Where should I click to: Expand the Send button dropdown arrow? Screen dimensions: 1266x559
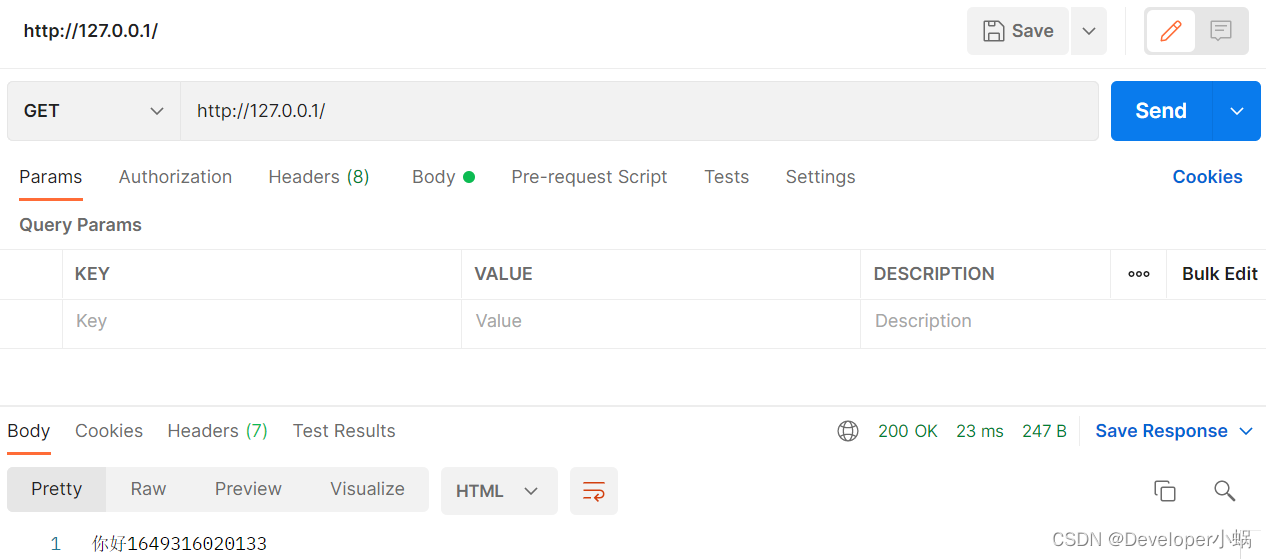[1237, 111]
